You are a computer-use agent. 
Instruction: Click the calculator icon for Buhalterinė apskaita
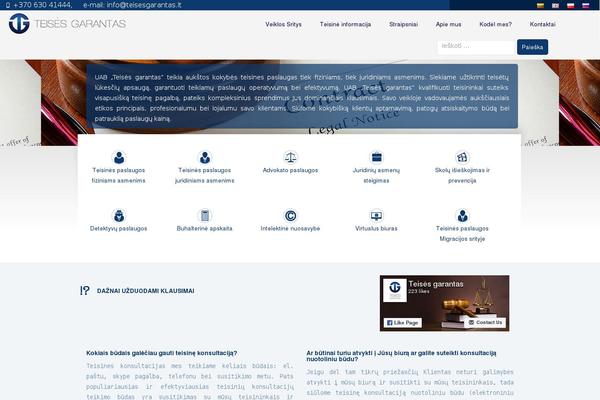[x=205, y=216]
